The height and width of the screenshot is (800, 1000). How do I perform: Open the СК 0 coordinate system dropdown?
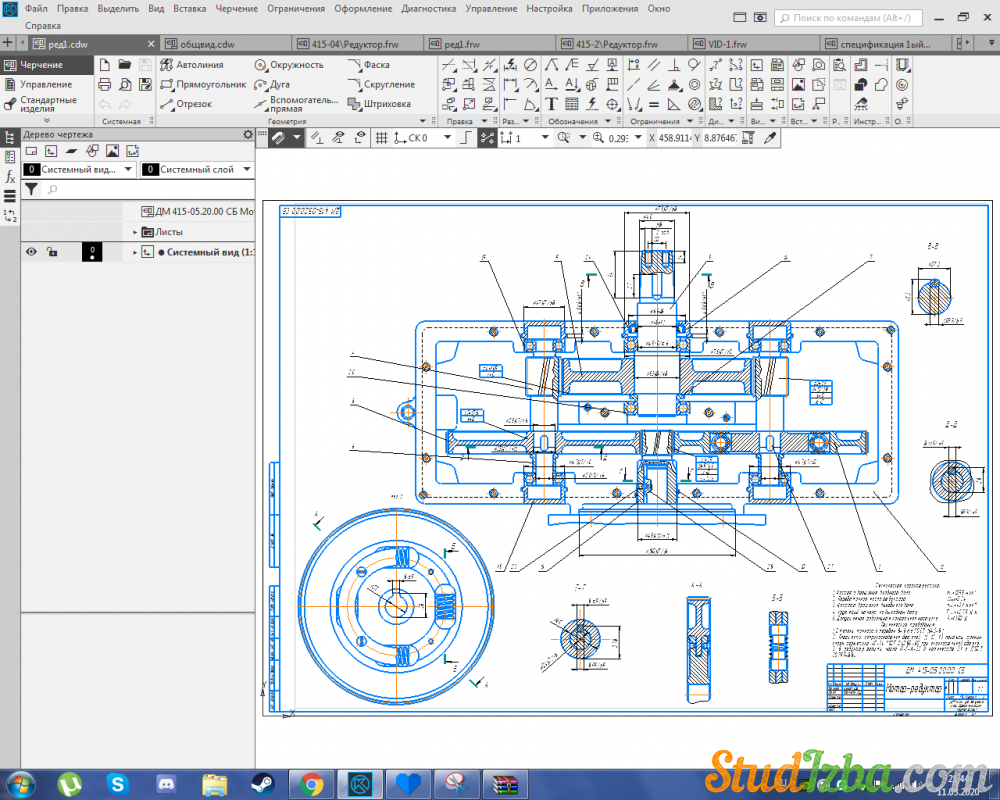click(x=446, y=138)
